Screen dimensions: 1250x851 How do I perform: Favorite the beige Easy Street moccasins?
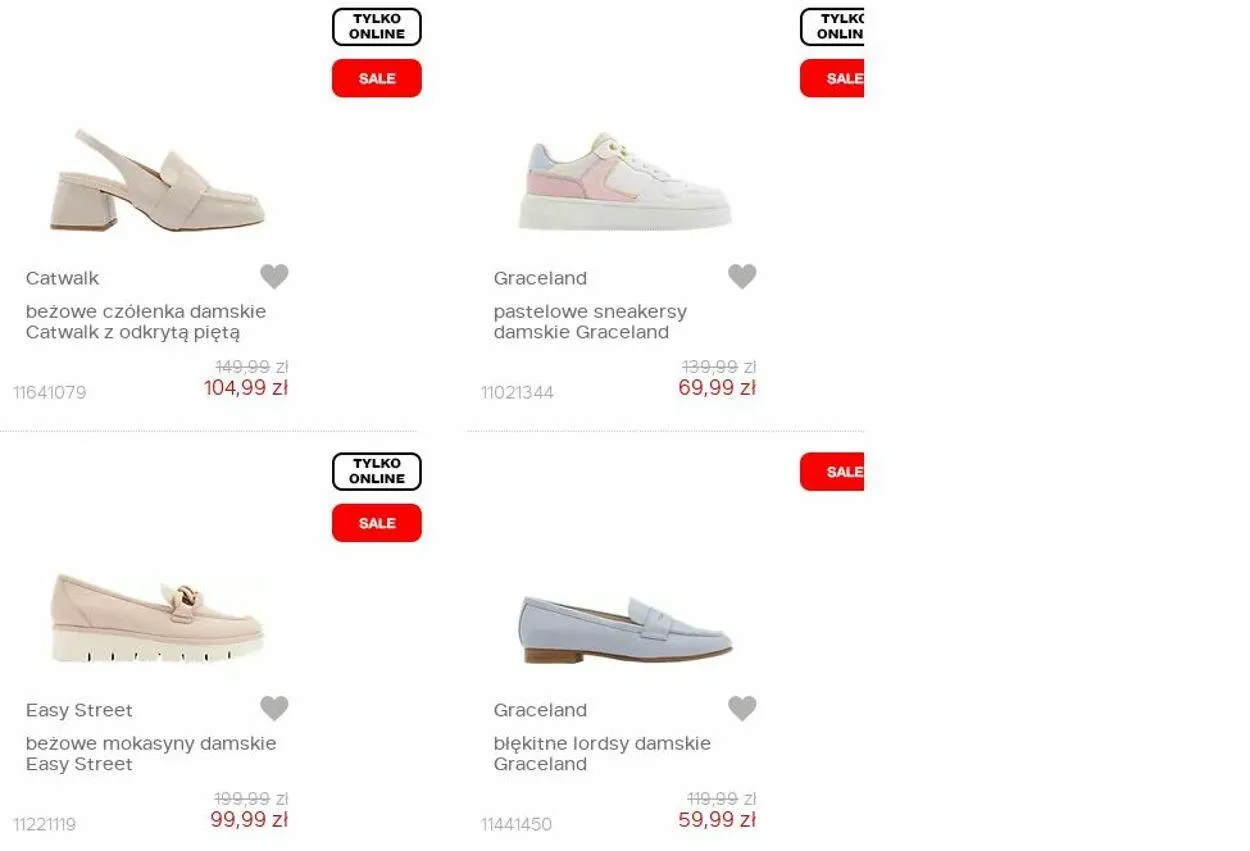click(x=274, y=708)
